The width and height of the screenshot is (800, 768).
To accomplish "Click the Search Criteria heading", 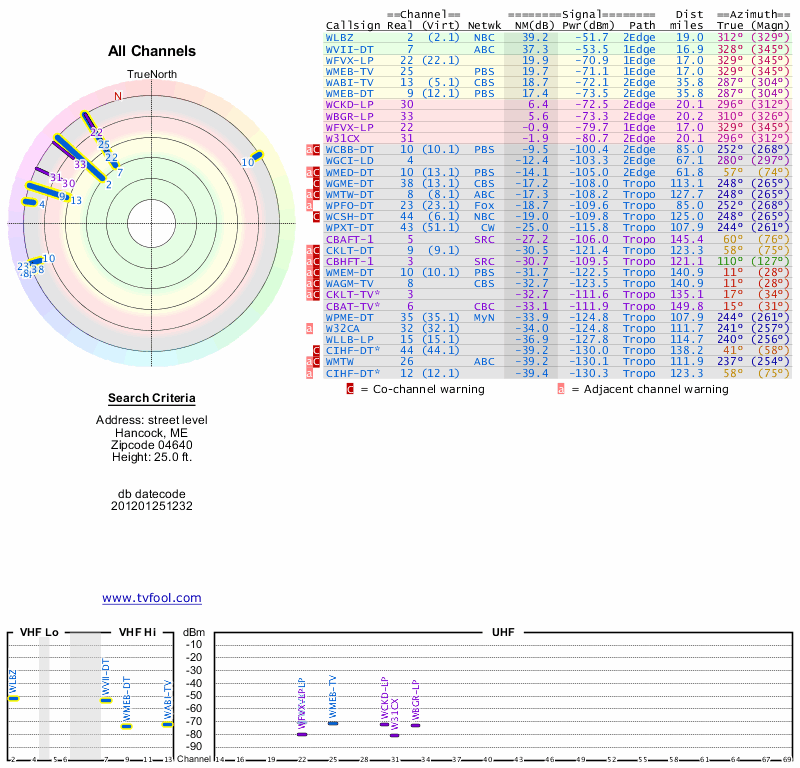I will pos(152,398).
